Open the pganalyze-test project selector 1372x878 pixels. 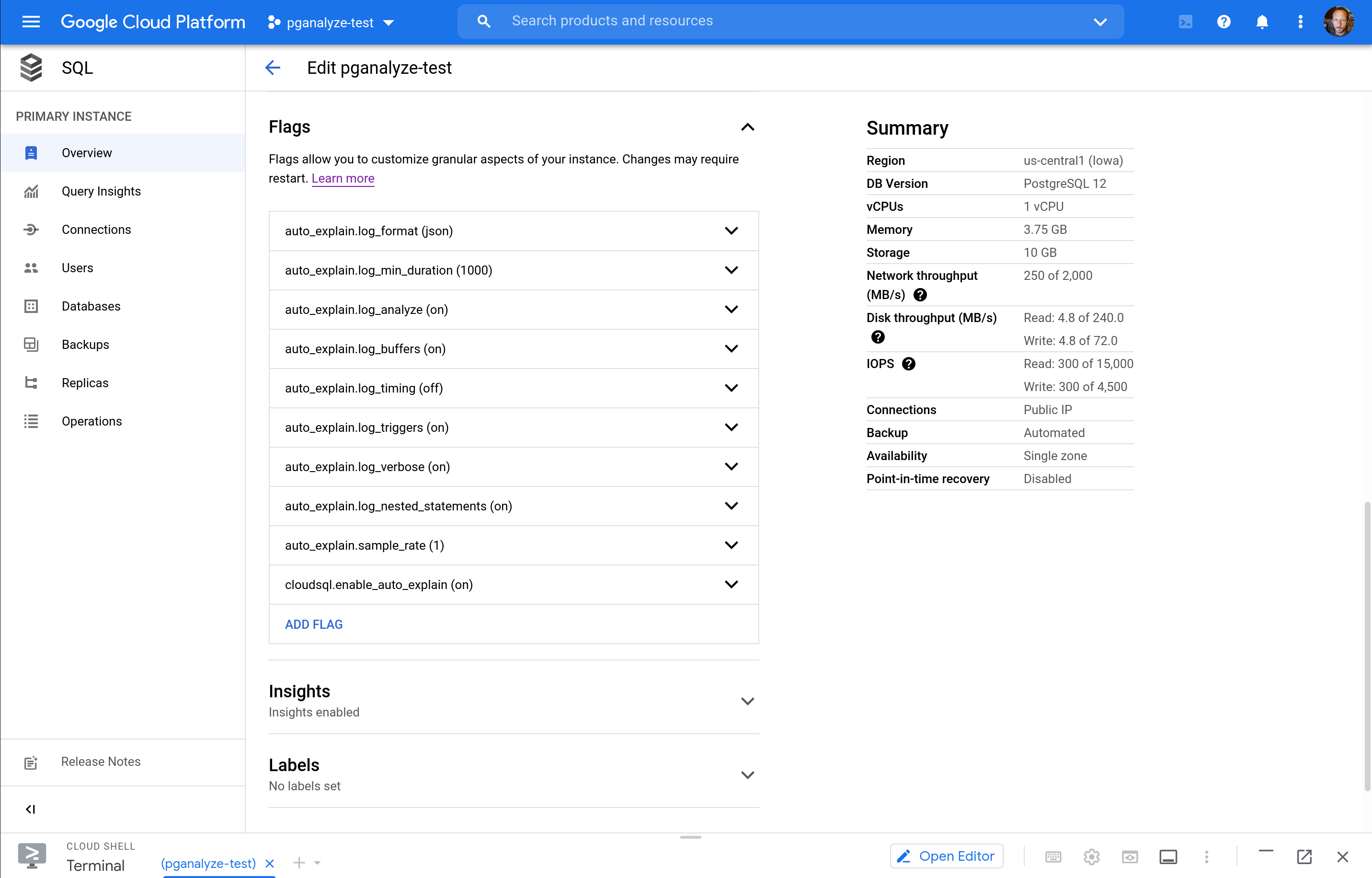[331, 23]
